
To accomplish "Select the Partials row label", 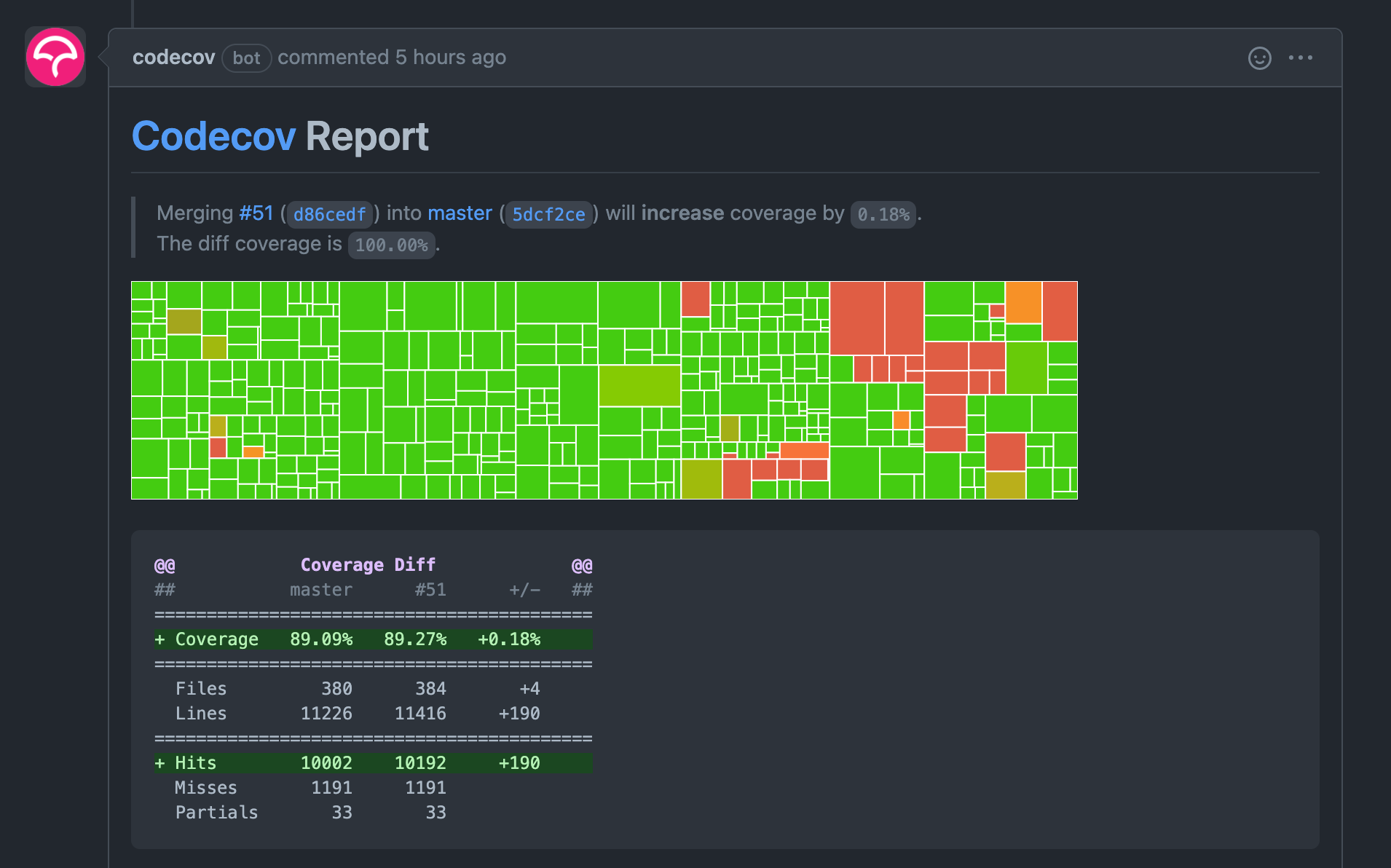I will pyautogui.click(x=216, y=813).
